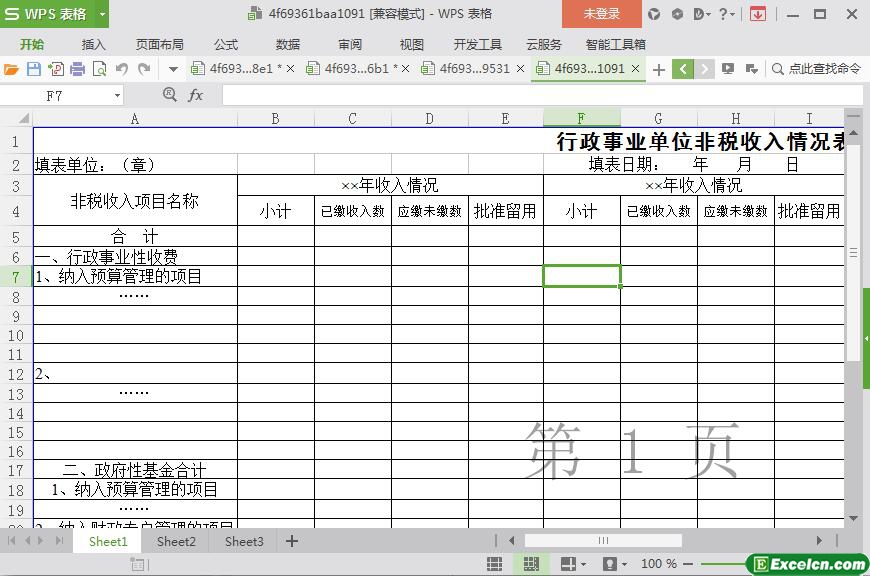Open the WPS skin icon in title bar
This screenshot has width=870, height=576.
pyautogui.click(x=654, y=14)
